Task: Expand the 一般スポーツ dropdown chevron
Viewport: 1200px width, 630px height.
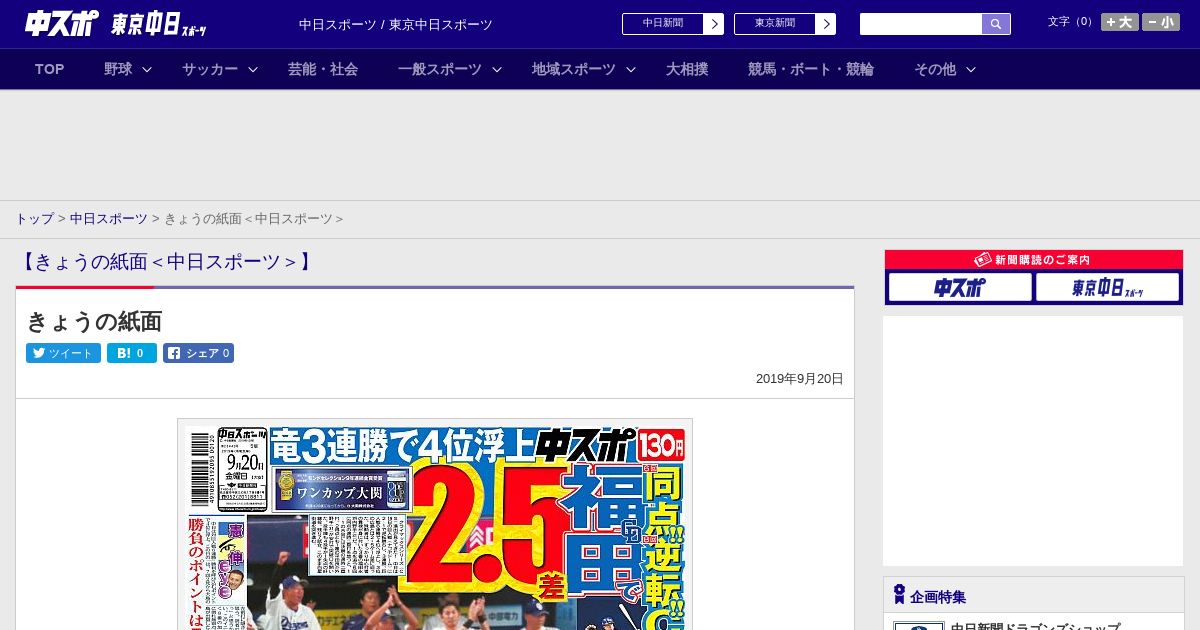Action: pos(497,69)
